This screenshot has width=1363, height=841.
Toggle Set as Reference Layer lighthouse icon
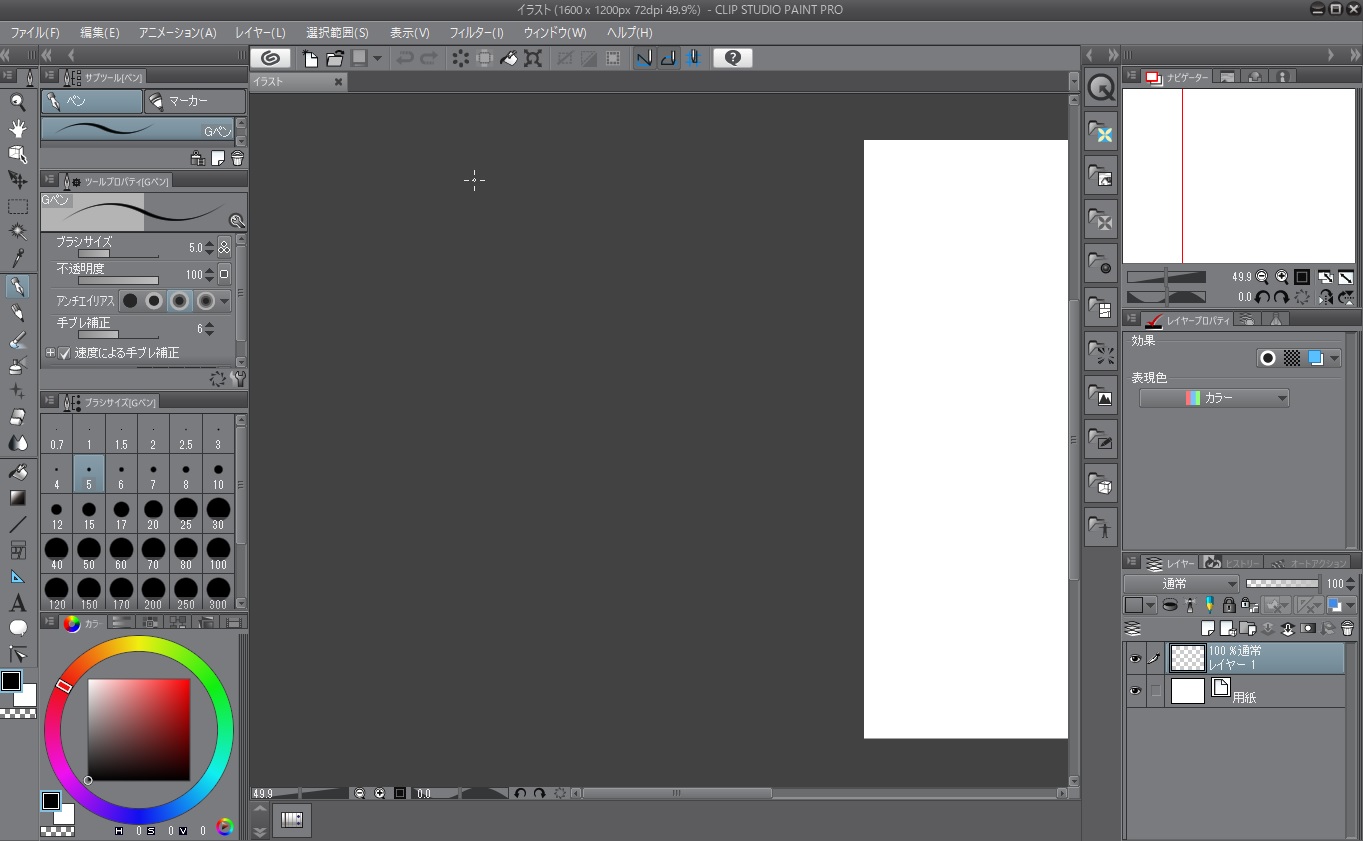[1190, 605]
